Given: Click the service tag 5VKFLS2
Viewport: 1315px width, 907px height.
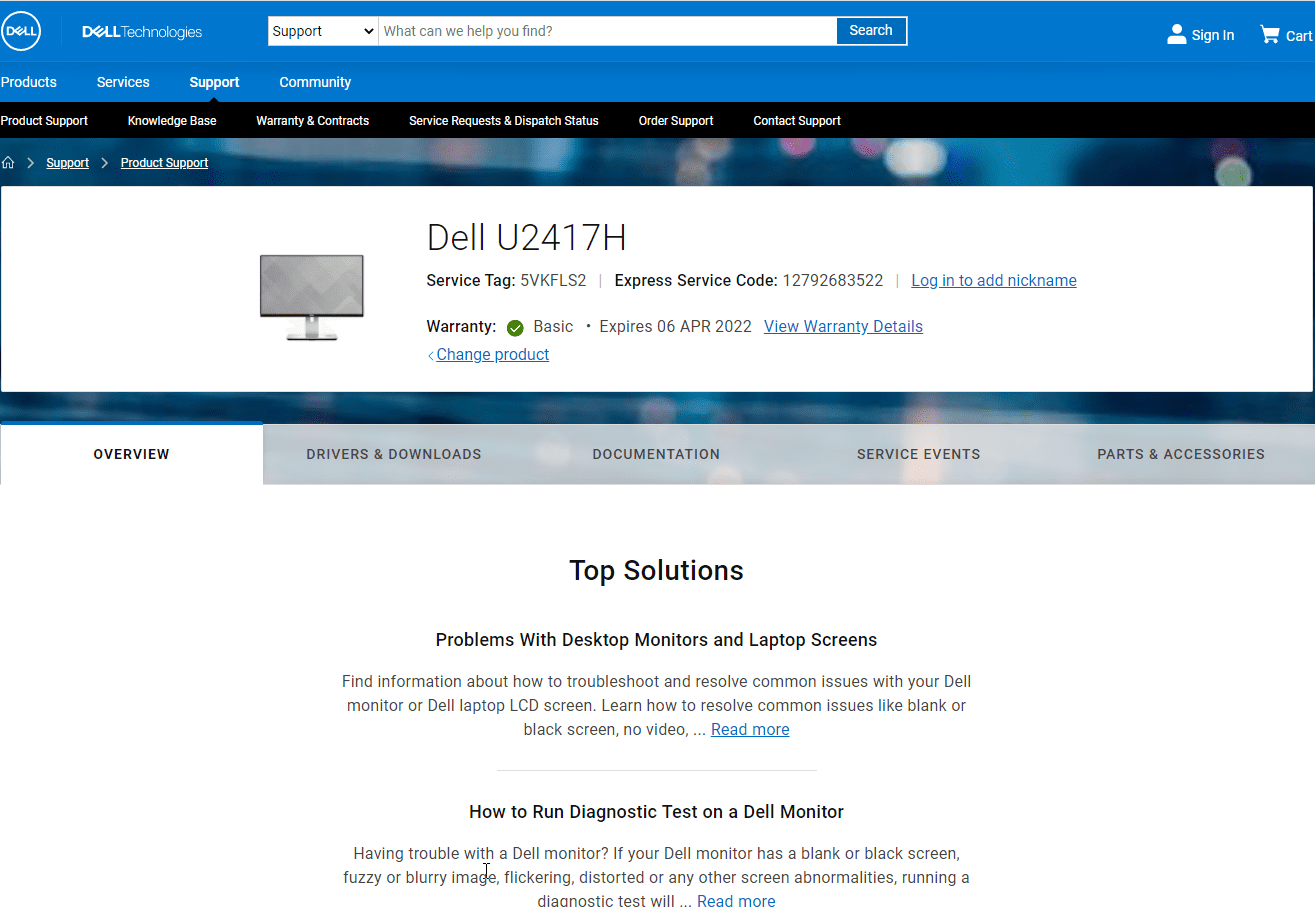Looking at the screenshot, I should (x=553, y=281).
